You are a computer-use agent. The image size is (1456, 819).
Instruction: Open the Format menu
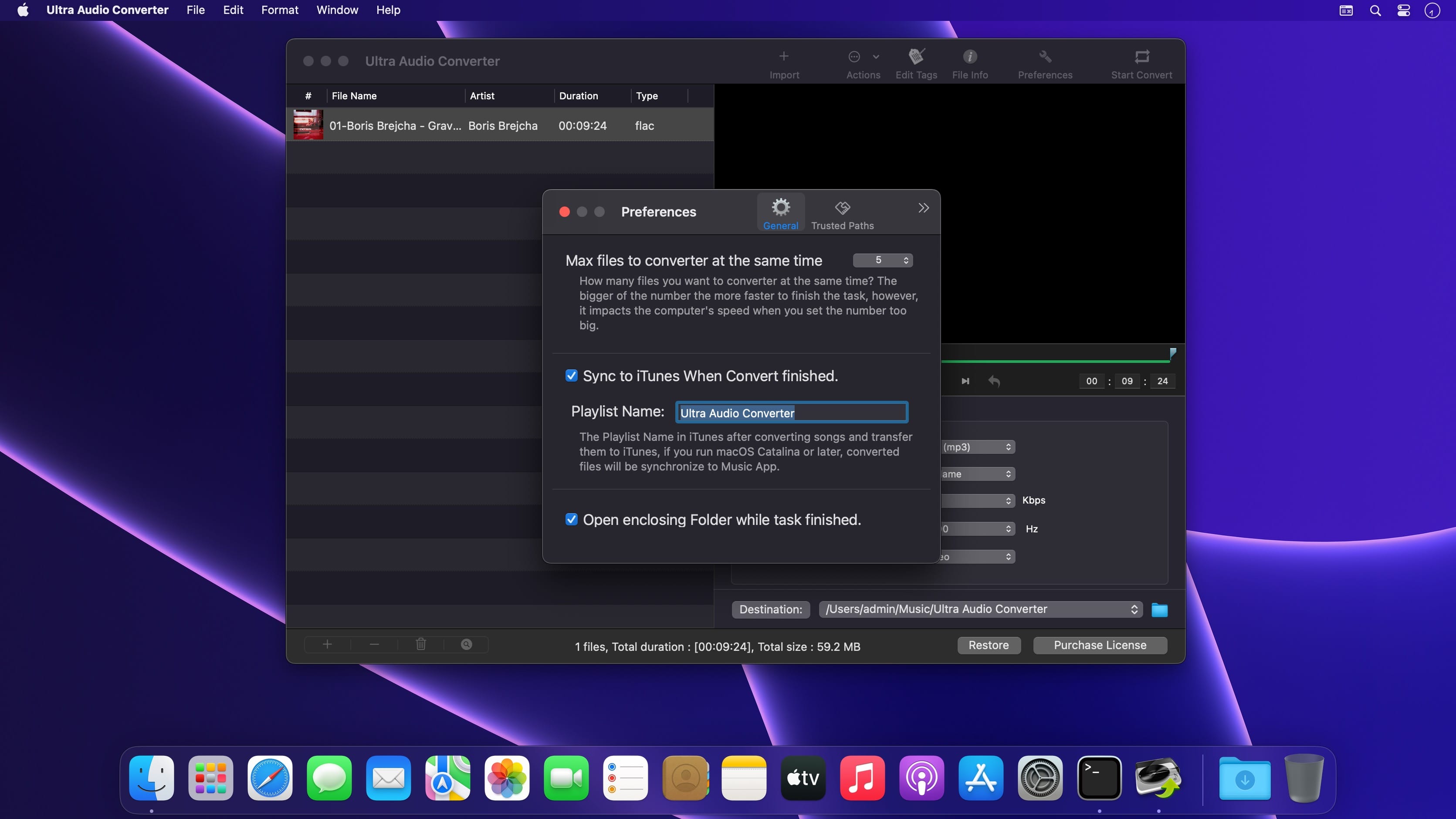click(279, 10)
